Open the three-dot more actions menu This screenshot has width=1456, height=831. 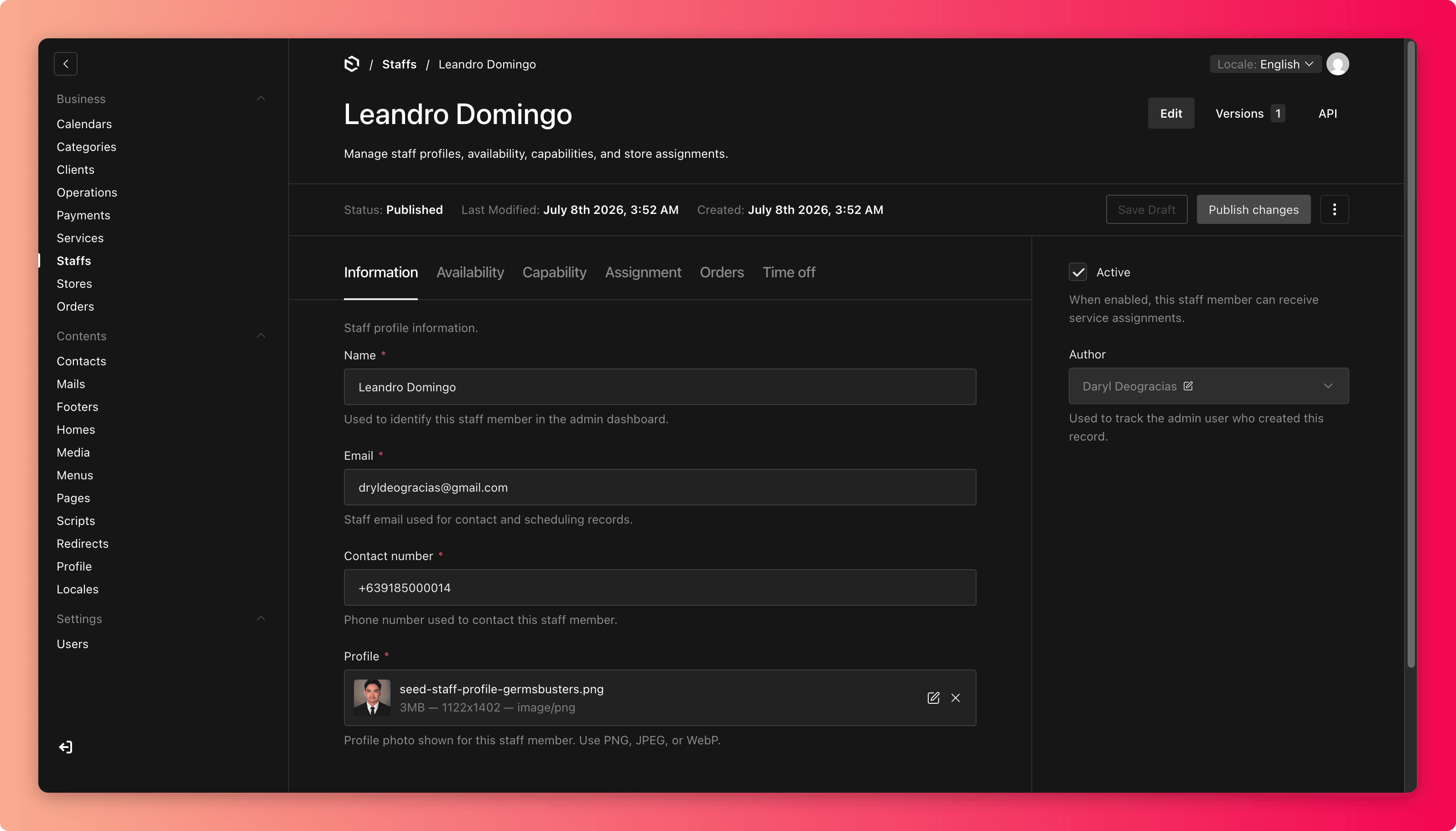pyautogui.click(x=1334, y=209)
